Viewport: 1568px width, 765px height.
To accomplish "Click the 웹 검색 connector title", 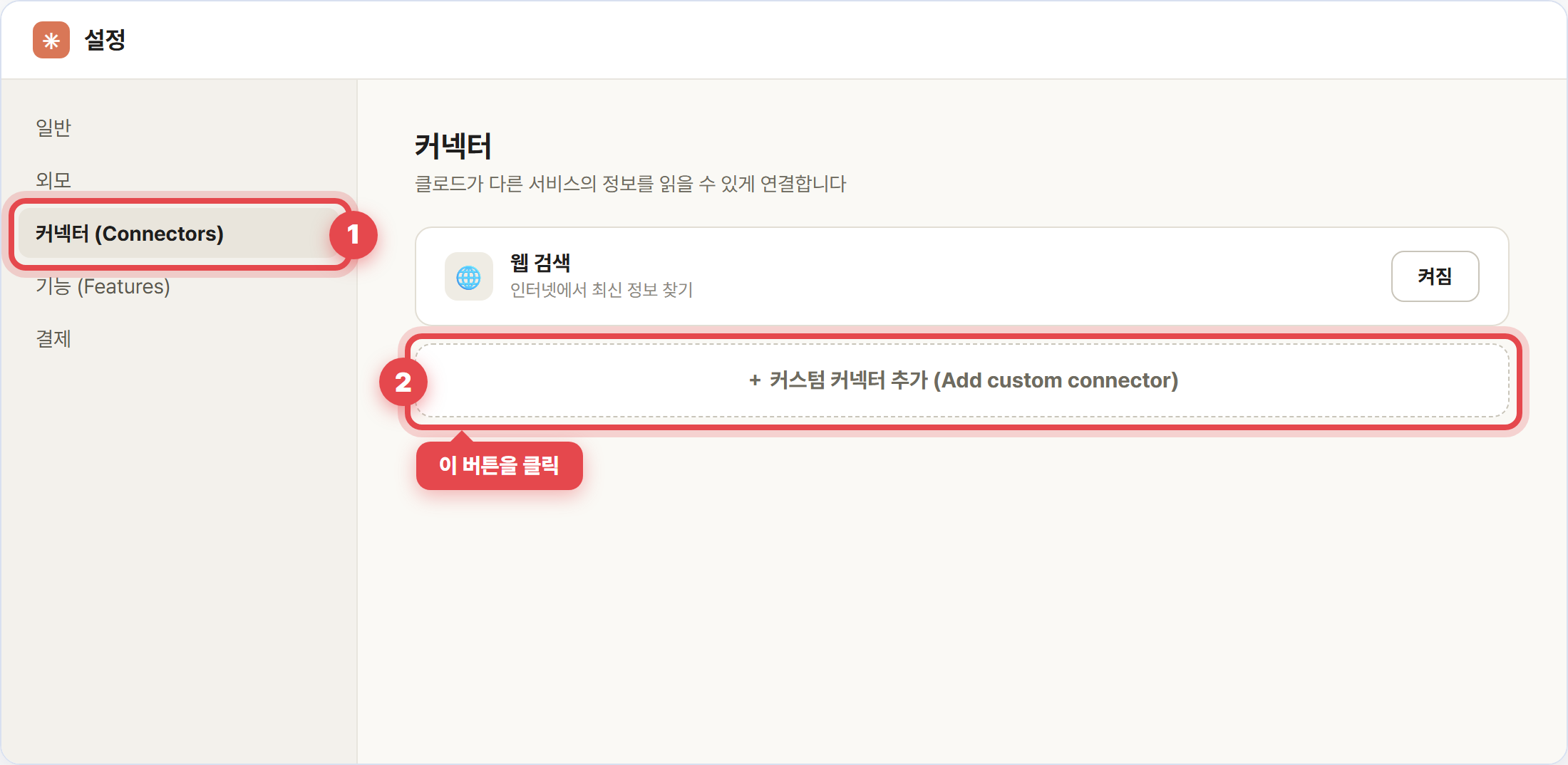I will tap(540, 263).
